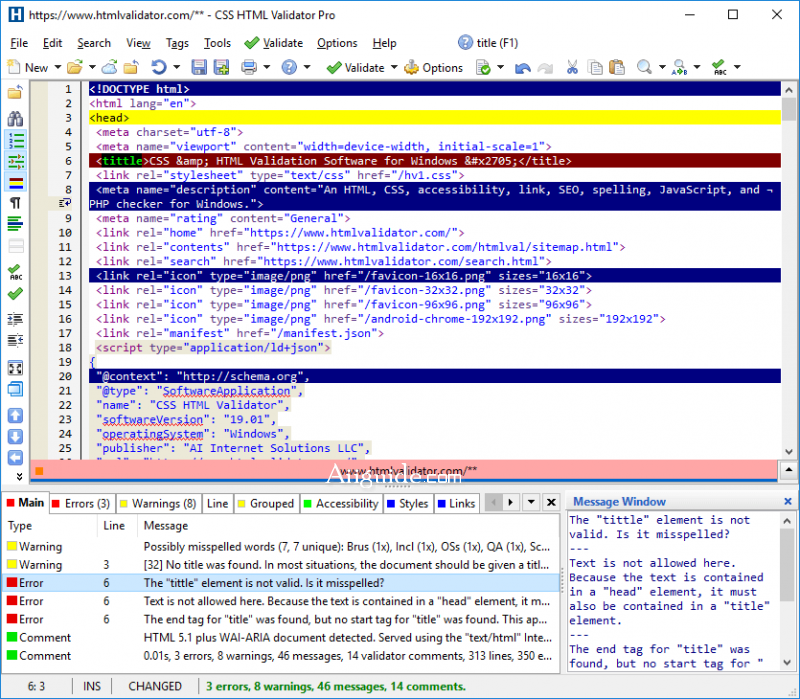This screenshot has width=800, height=699.
Task: Click sidebar folder reopen icon
Action: (x=15, y=92)
